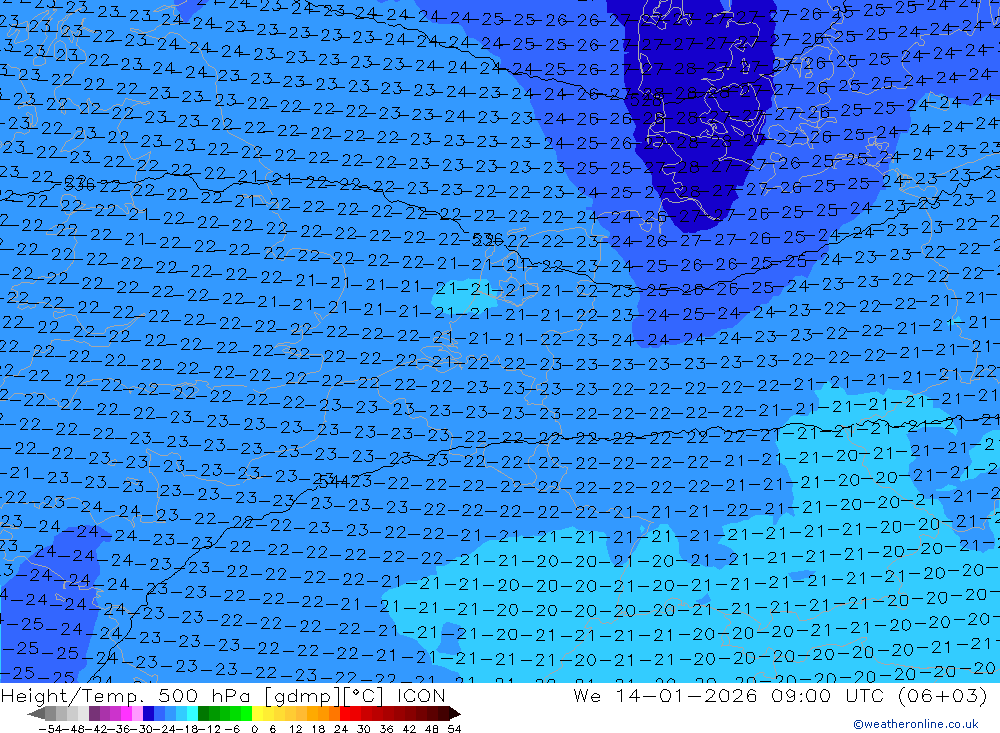Click the dark green legend swatch at -12
Screen dimensions: 1000x733
point(203,713)
